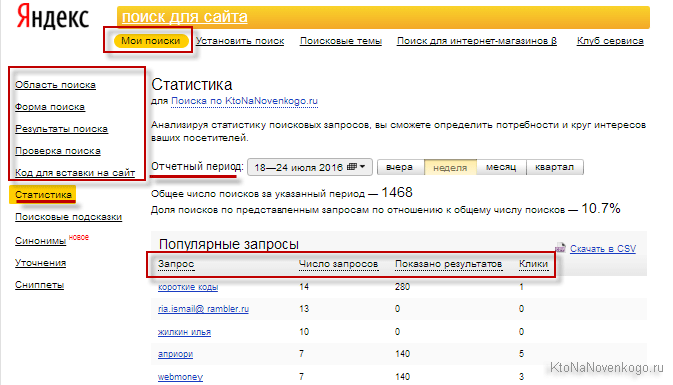Open Уточнения in the sidebar
The image size is (673, 385).
40,263
